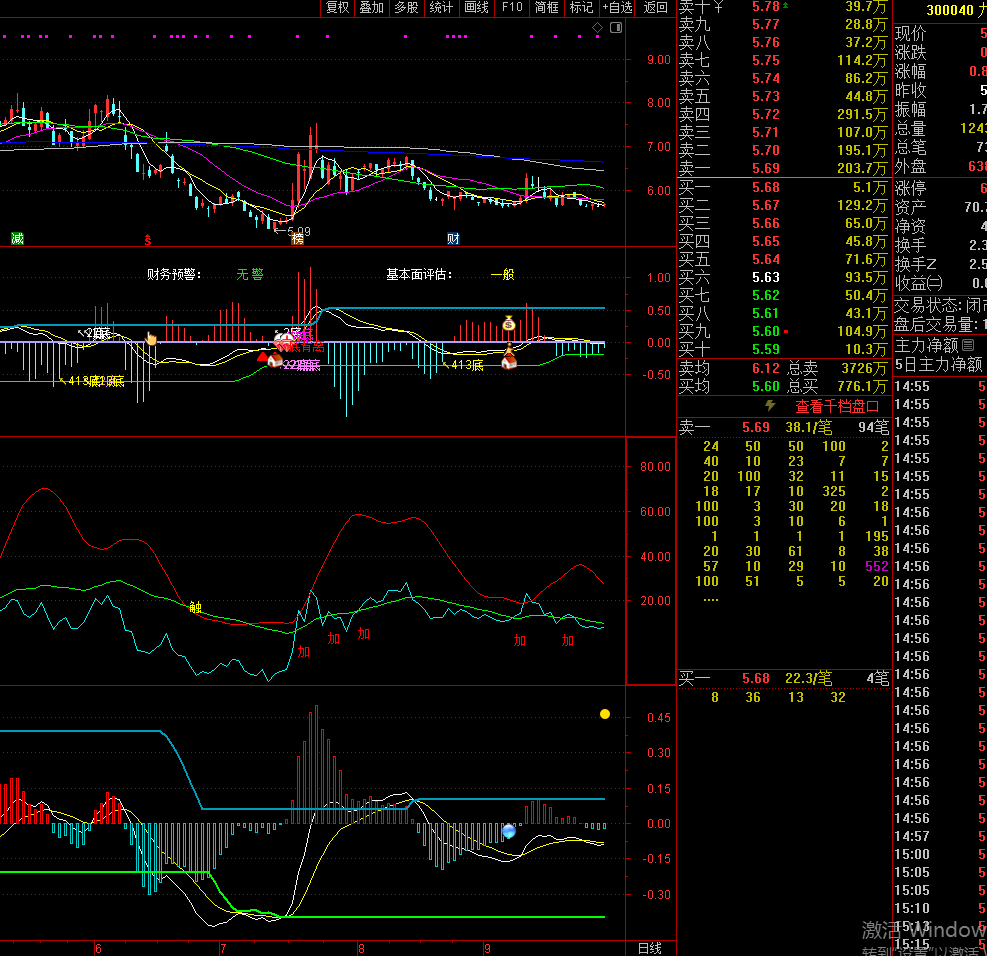Click the brown 榜 marker on the chart

coord(297,239)
